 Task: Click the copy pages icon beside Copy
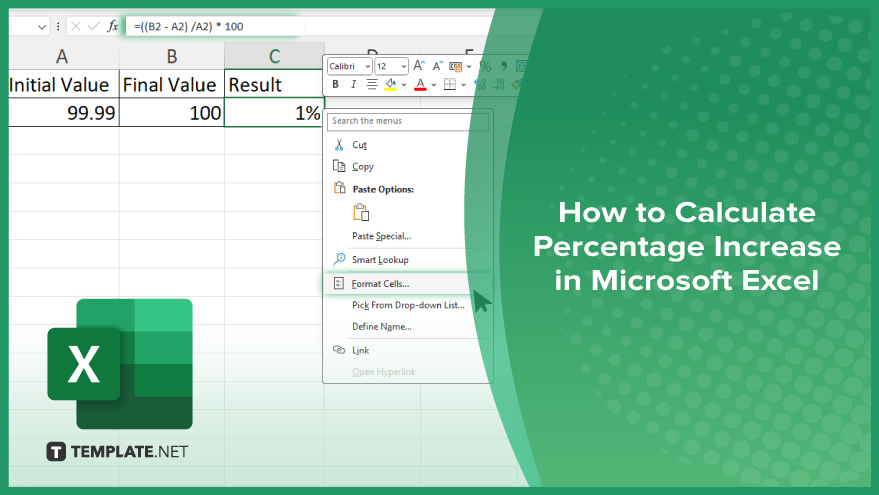pos(339,166)
